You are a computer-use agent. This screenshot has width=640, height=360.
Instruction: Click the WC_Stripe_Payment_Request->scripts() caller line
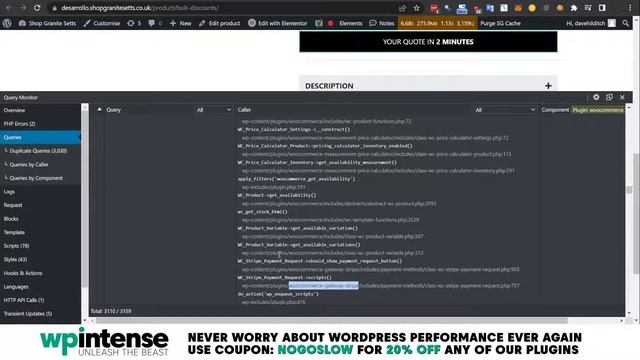[284, 278]
